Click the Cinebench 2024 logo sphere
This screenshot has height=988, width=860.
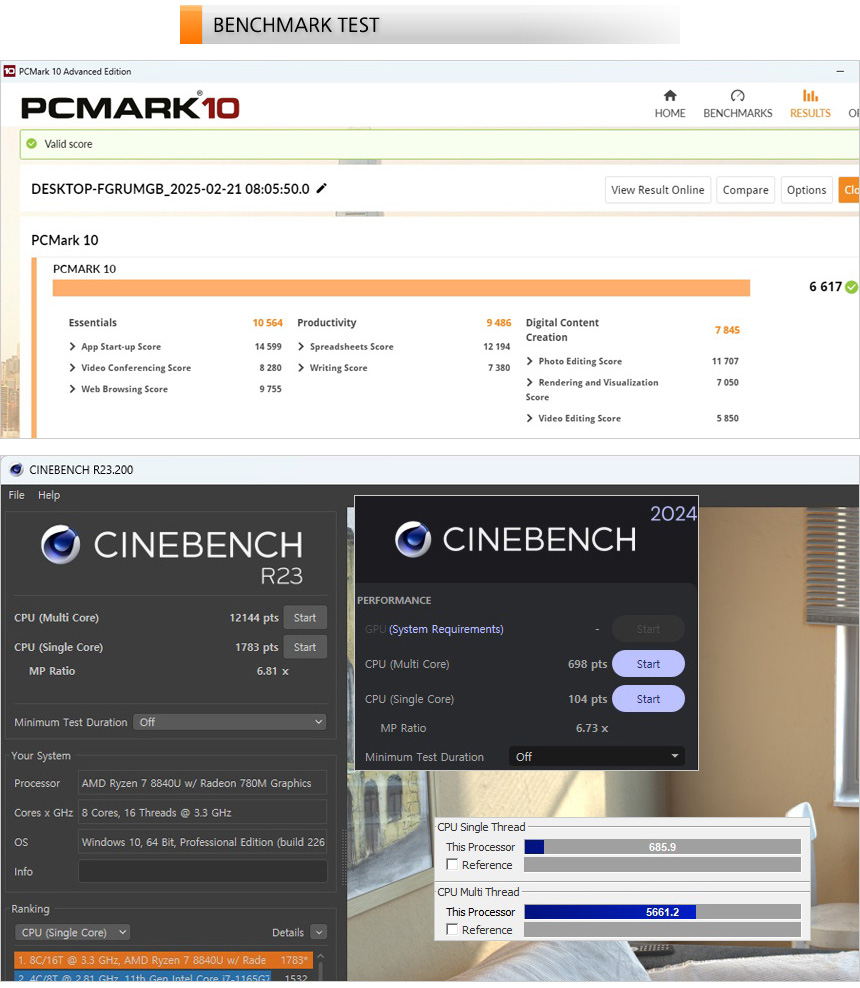pyautogui.click(x=413, y=539)
